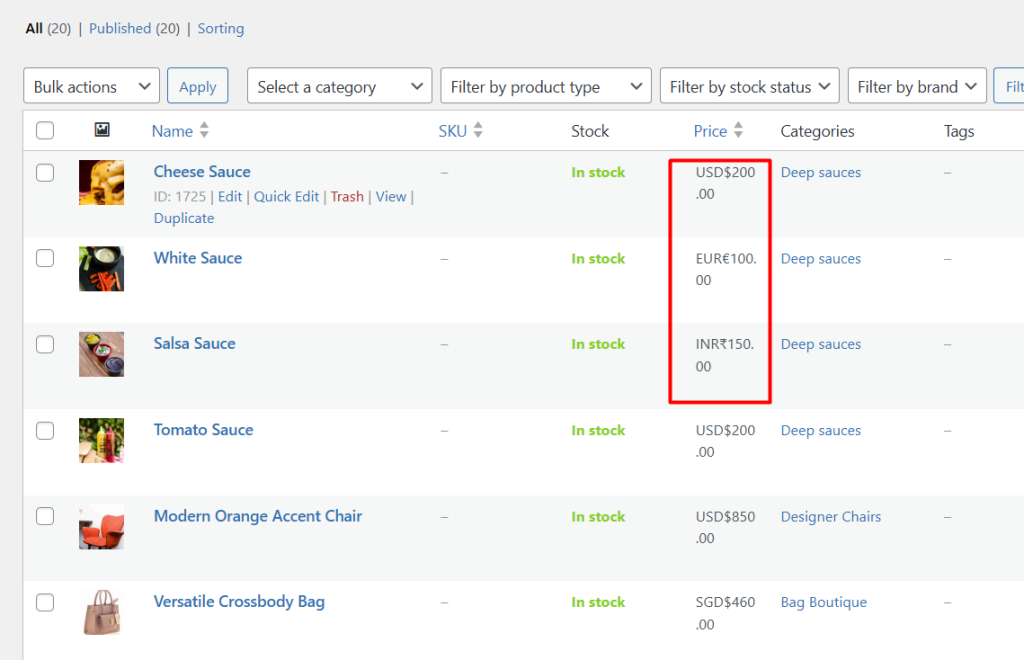Screen dimensions: 1024x660
Task: Click the Price column sort arrows
Action: (x=739, y=130)
